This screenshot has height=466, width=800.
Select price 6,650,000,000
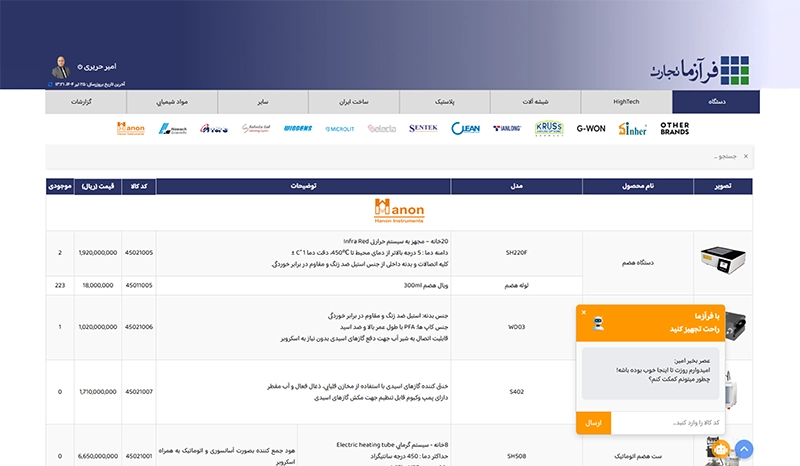click(98, 456)
